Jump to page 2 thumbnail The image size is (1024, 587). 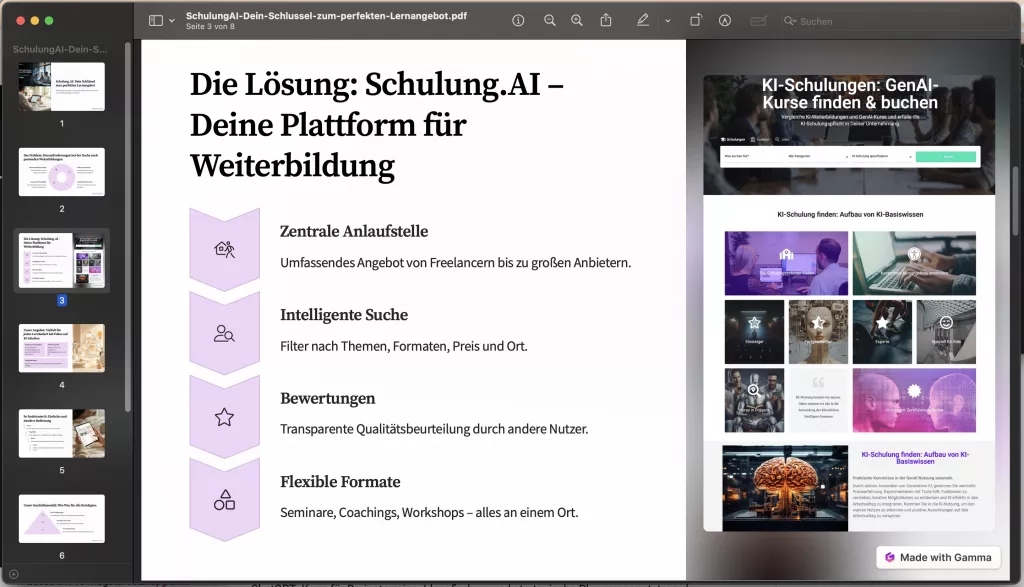[61, 172]
